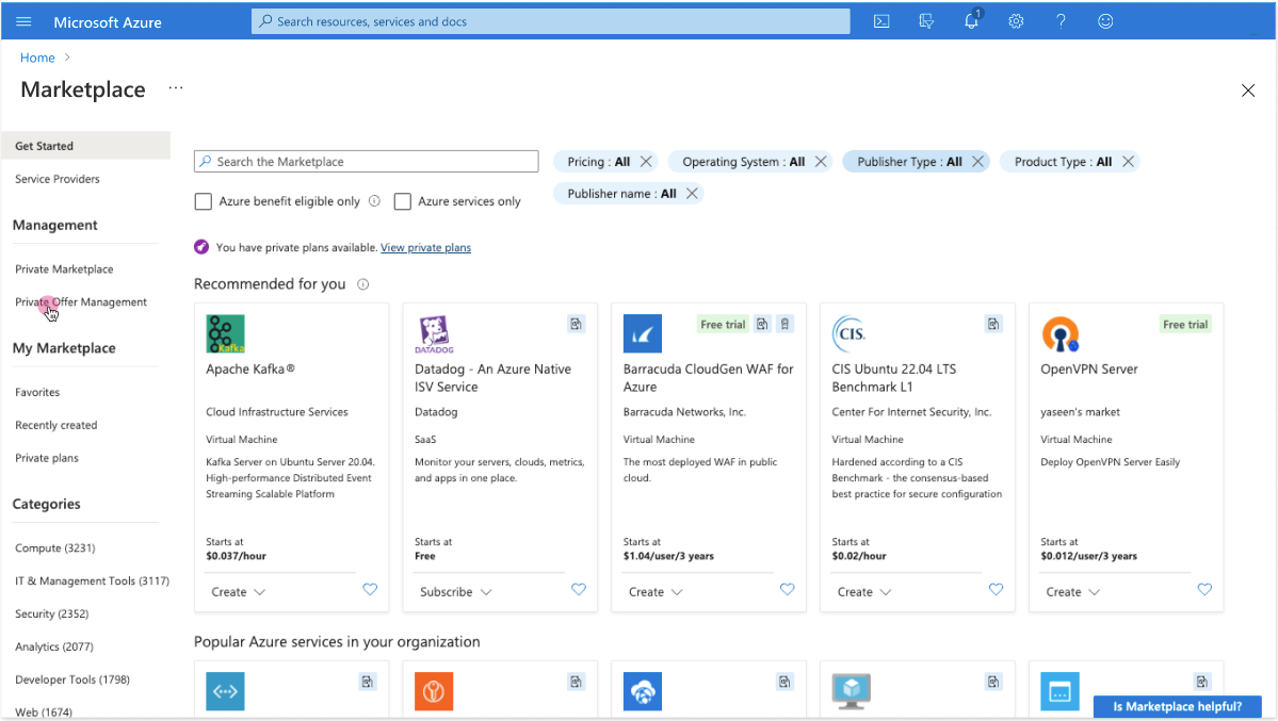
Task: Click the Search the Marketplace field
Action: [366, 161]
